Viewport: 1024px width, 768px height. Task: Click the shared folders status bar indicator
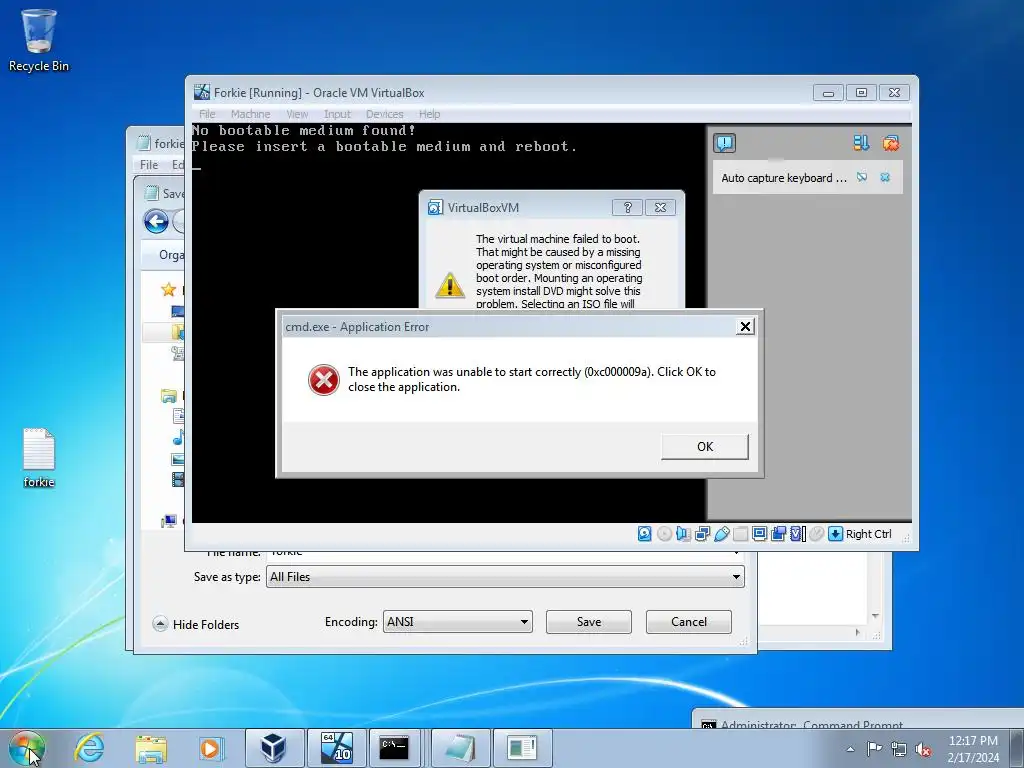click(741, 534)
